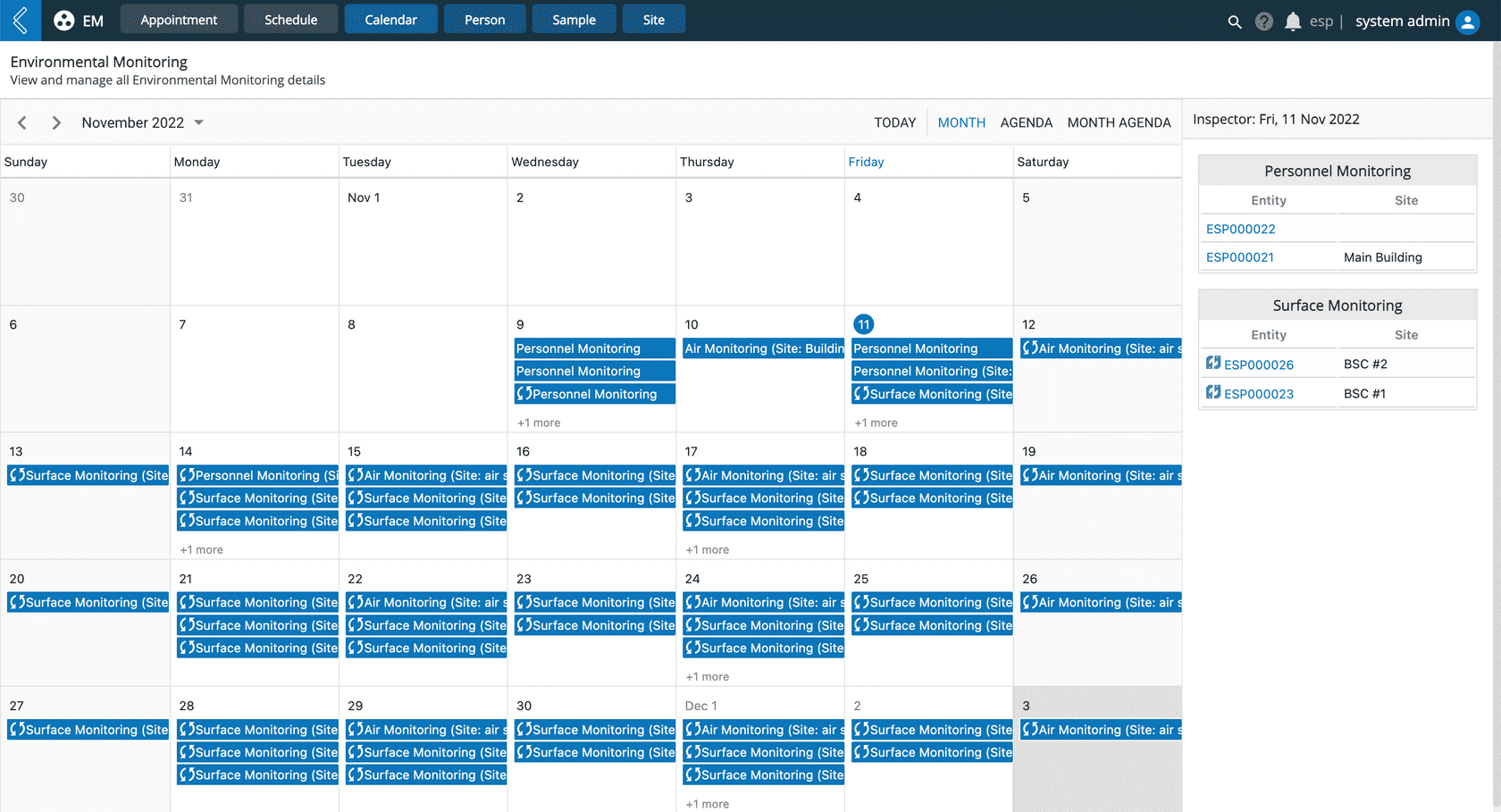1501x812 pixels.
Task: Open Air Monitoring event on November 10
Action: tap(764, 348)
